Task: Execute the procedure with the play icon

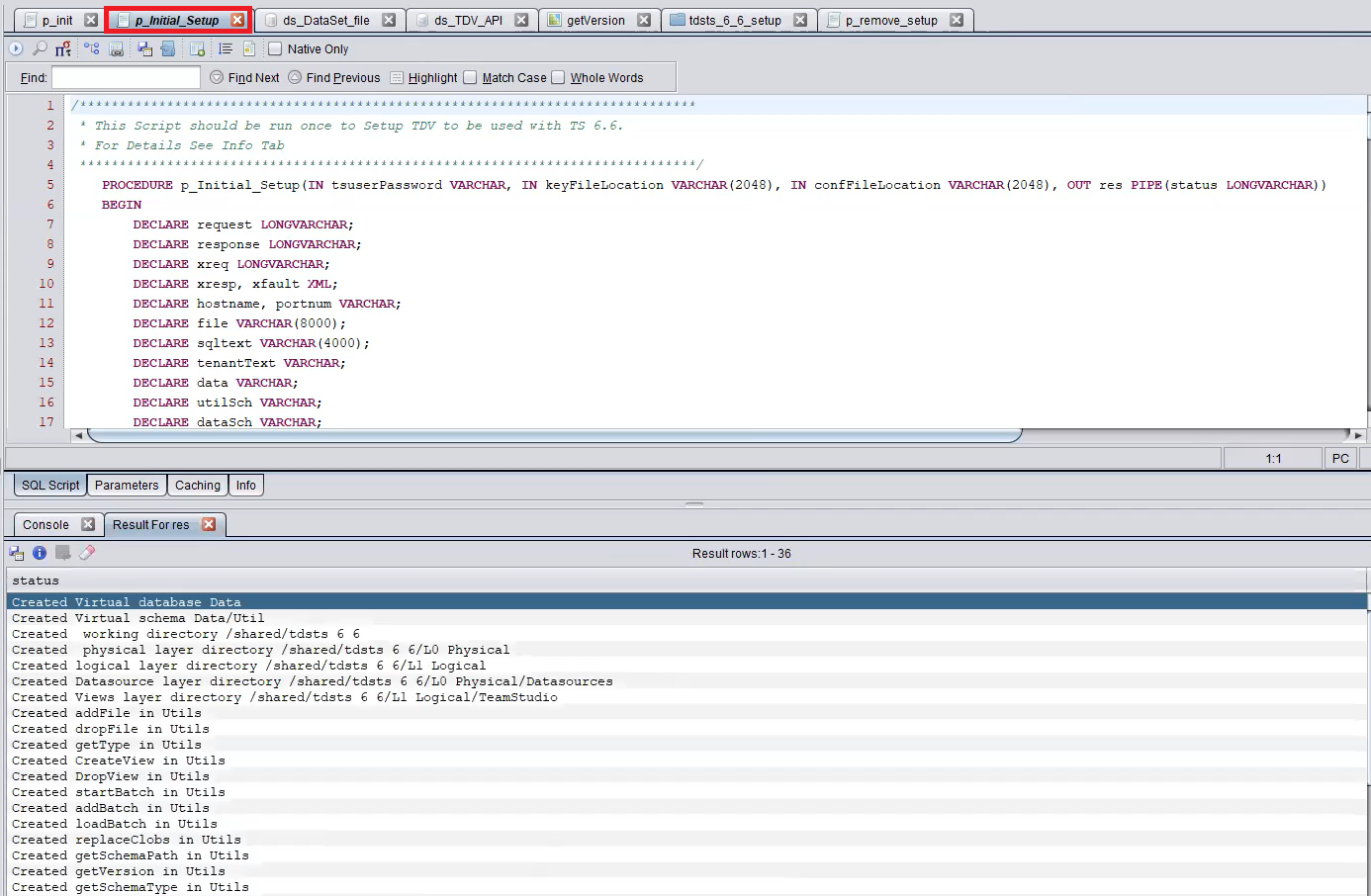Action: coord(16,47)
